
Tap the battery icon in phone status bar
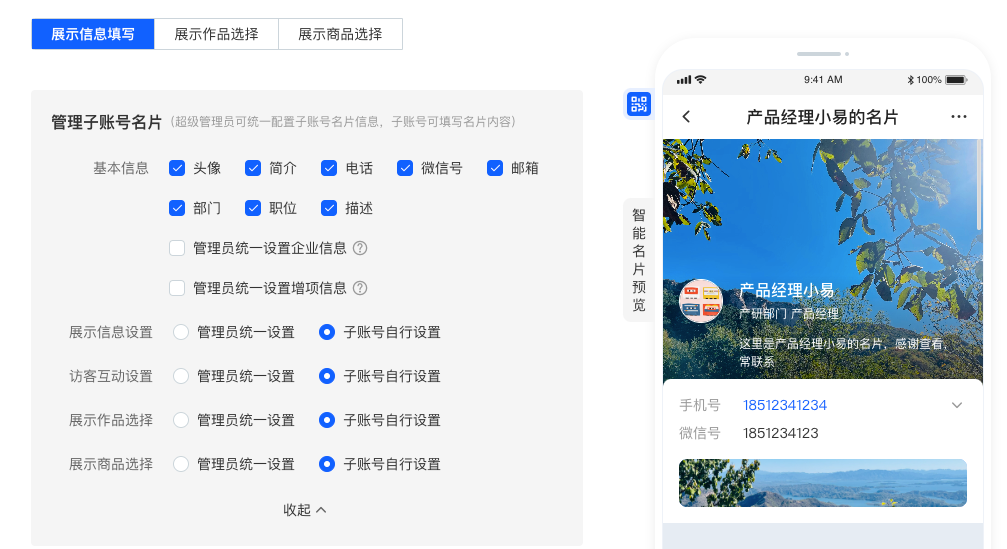956,80
